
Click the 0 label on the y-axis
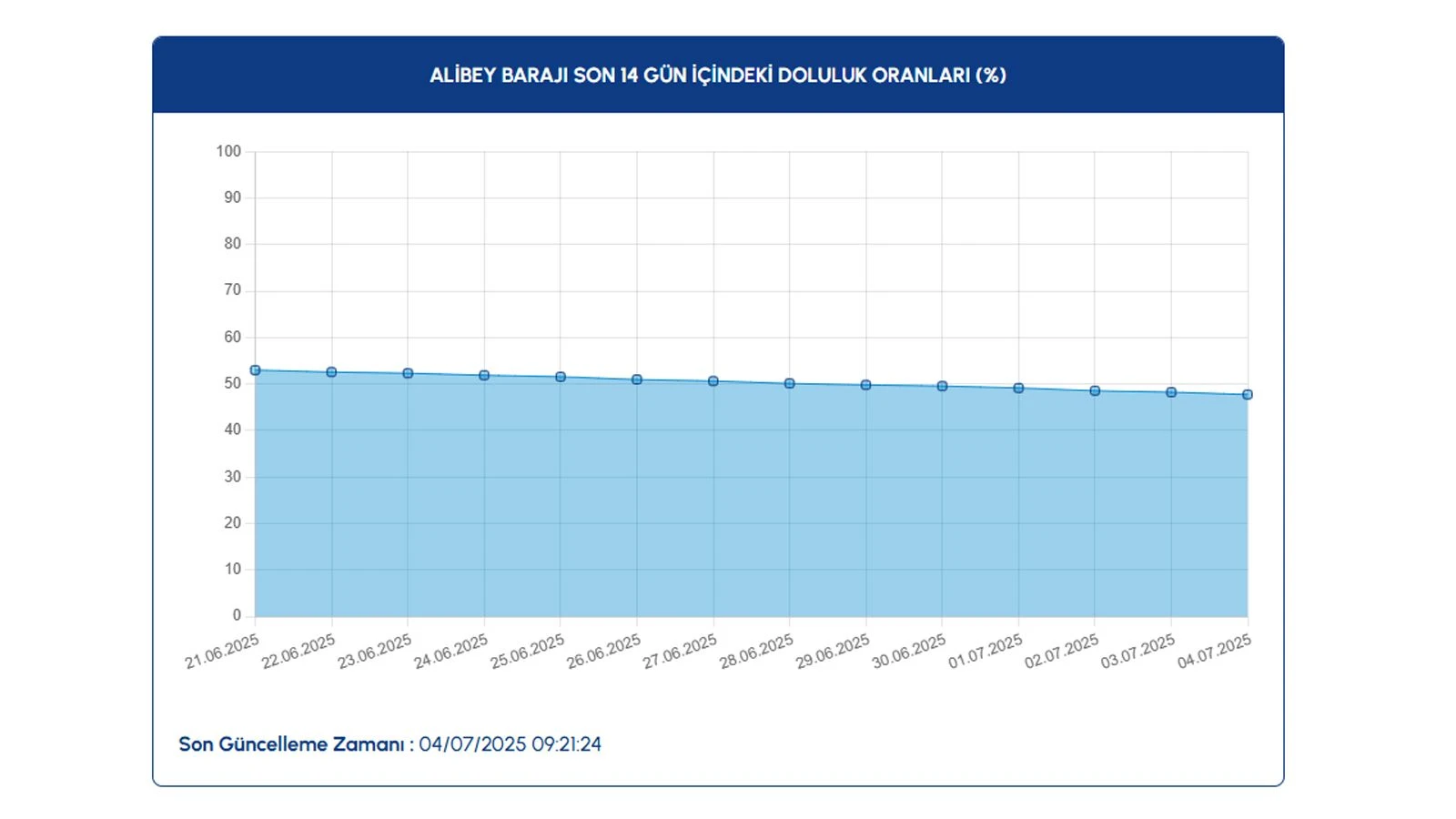(237, 615)
